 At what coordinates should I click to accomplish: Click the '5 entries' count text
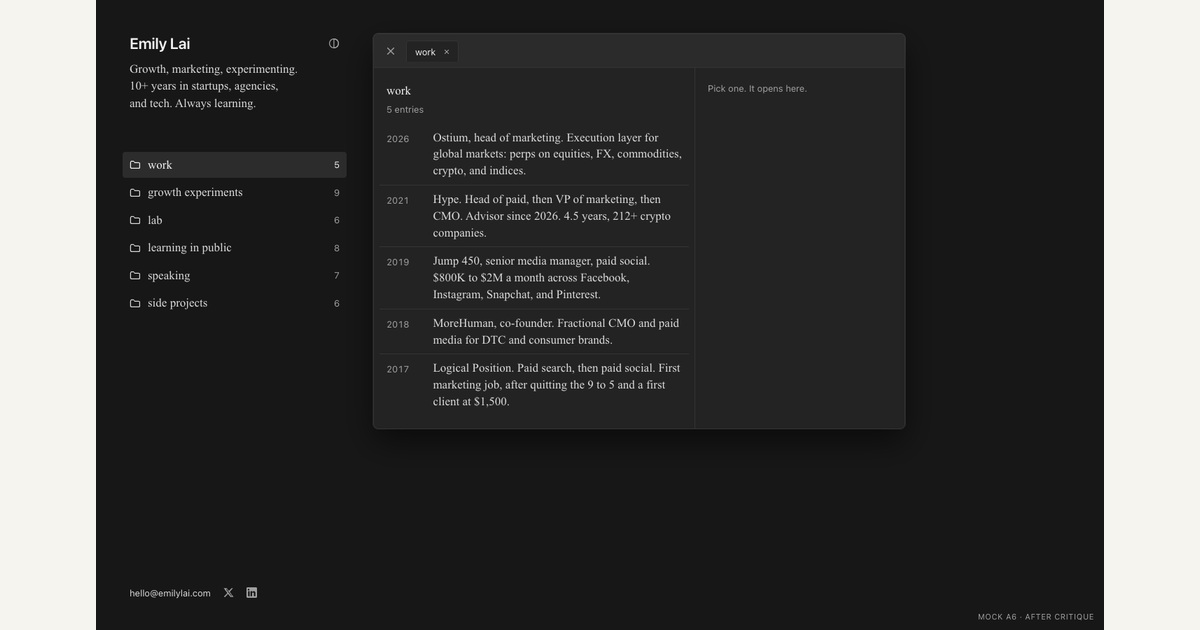tap(405, 110)
